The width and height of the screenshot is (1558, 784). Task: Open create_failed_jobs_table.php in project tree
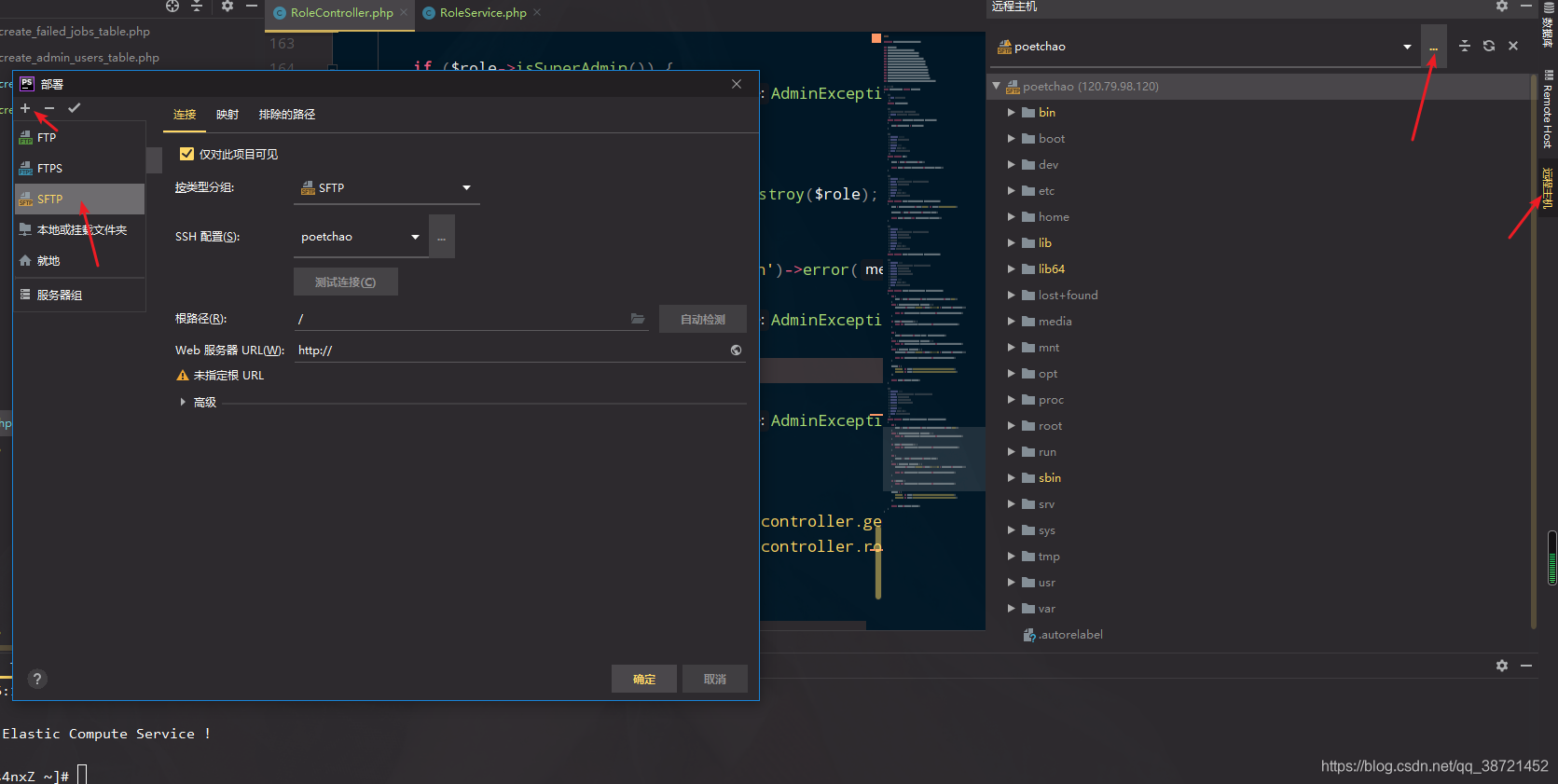(x=75, y=31)
